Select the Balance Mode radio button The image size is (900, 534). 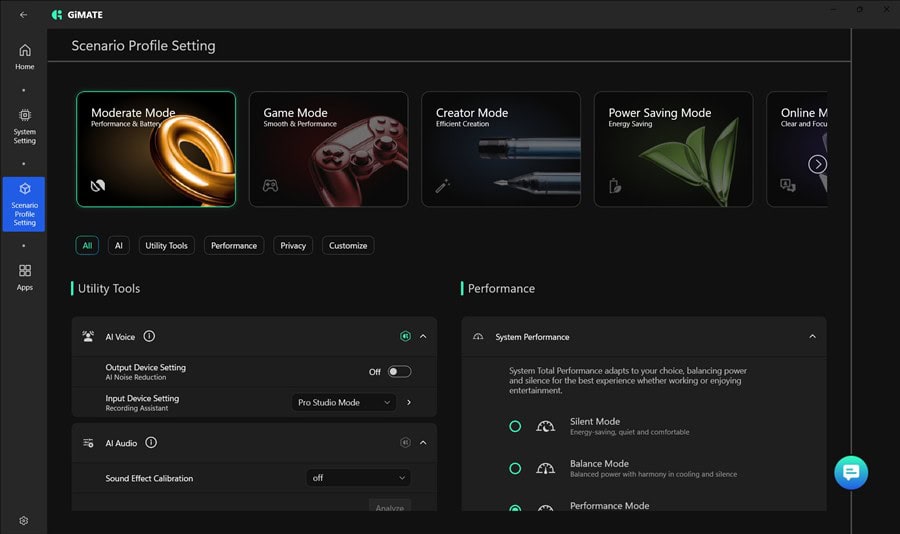[x=515, y=468]
